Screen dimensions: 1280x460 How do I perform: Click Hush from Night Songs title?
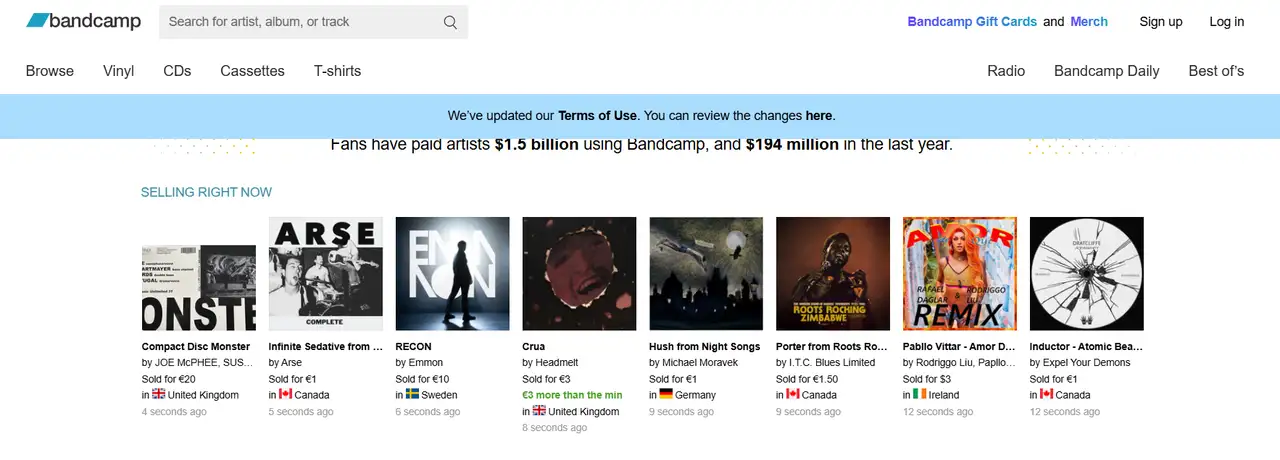pyautogui.click(x=705, y=347)
